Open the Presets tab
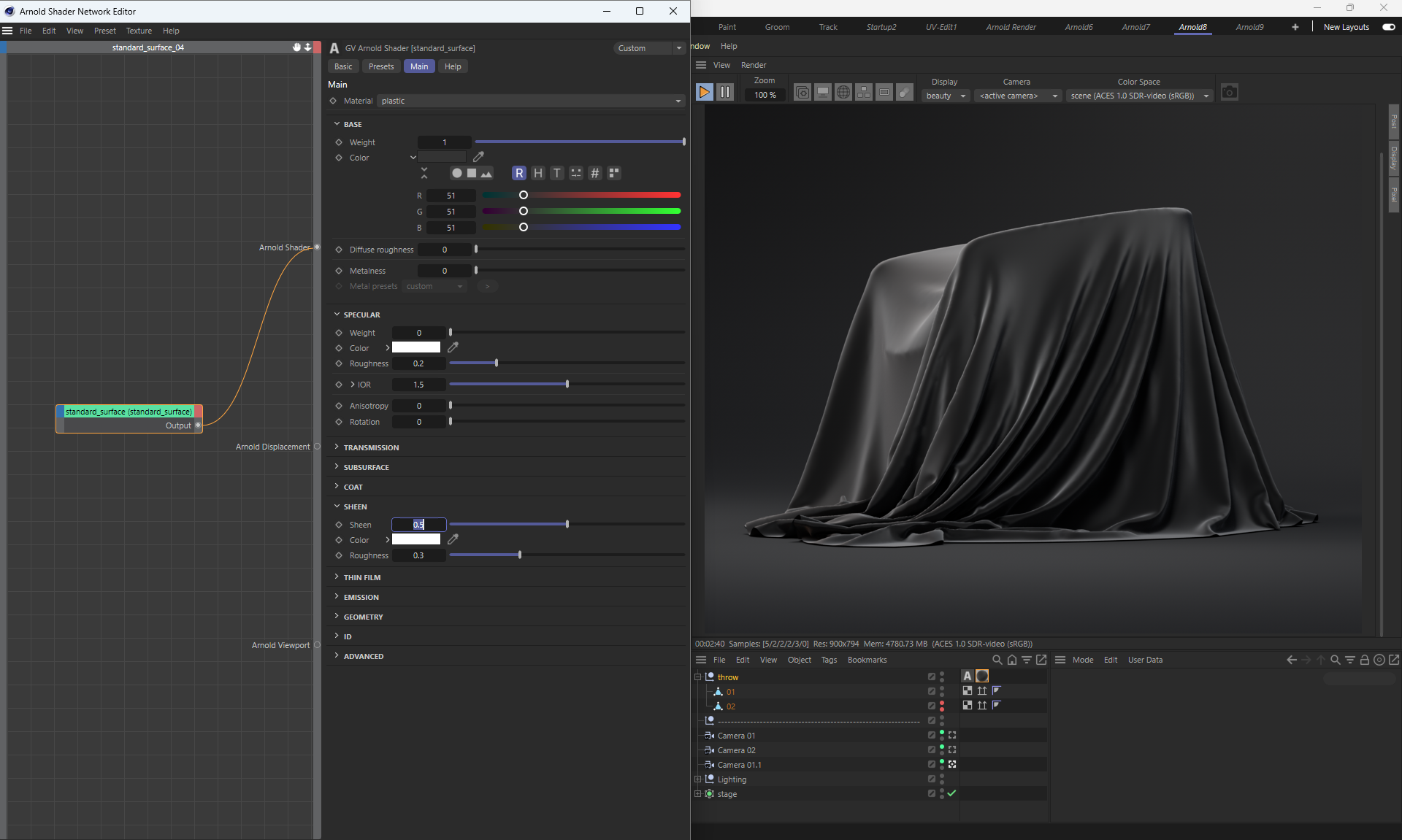Image resolution: width=1402 pixels, height=840 pixels. tap(381, 66)
